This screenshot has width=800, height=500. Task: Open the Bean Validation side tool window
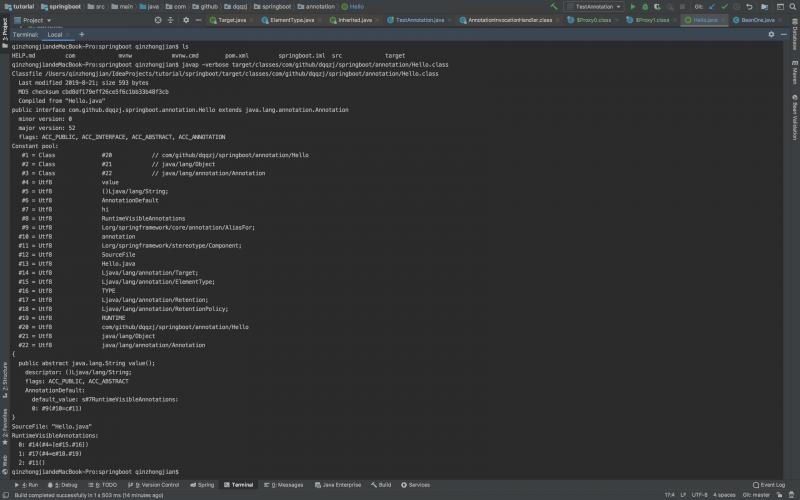[x=794, y=117]
